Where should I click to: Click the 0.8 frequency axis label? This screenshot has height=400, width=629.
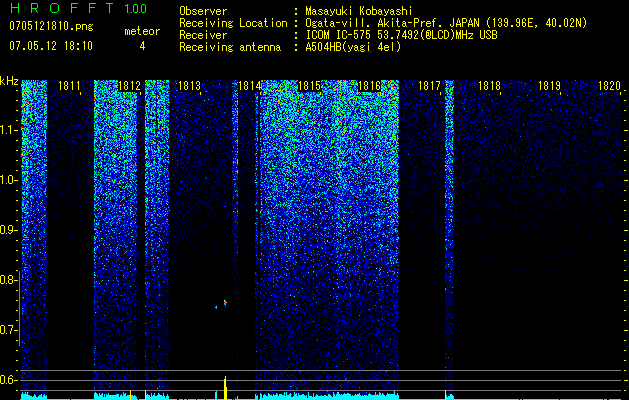pyautogui.click(x=8, y=280)
